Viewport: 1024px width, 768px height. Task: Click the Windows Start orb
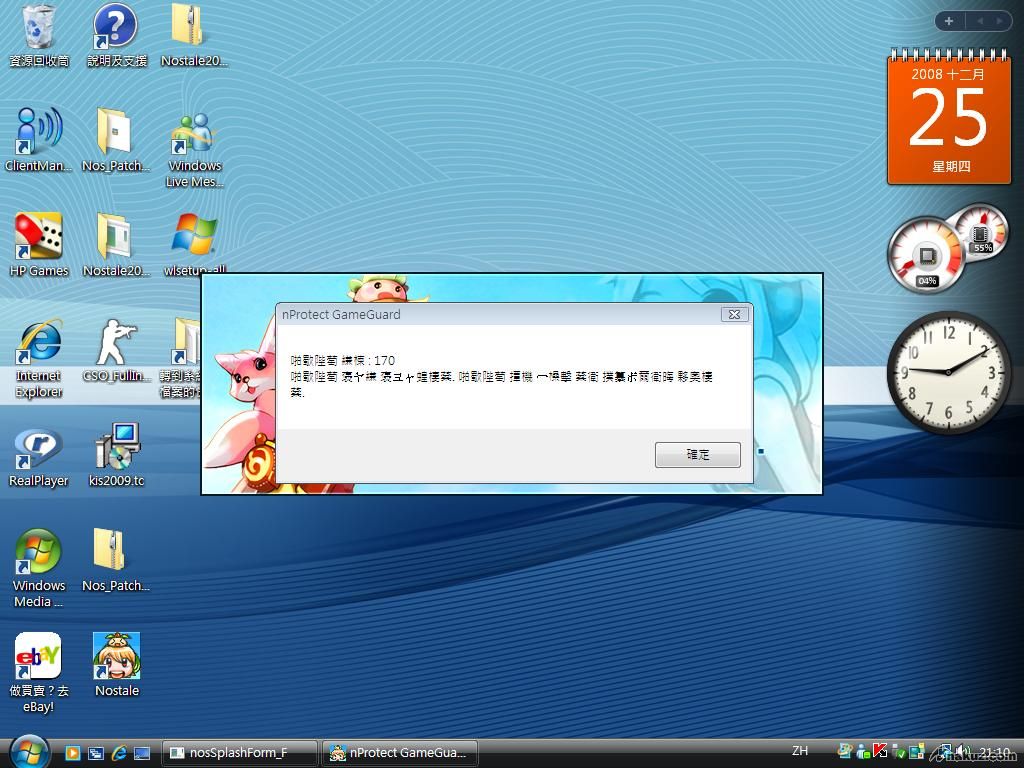click(28, 752)
